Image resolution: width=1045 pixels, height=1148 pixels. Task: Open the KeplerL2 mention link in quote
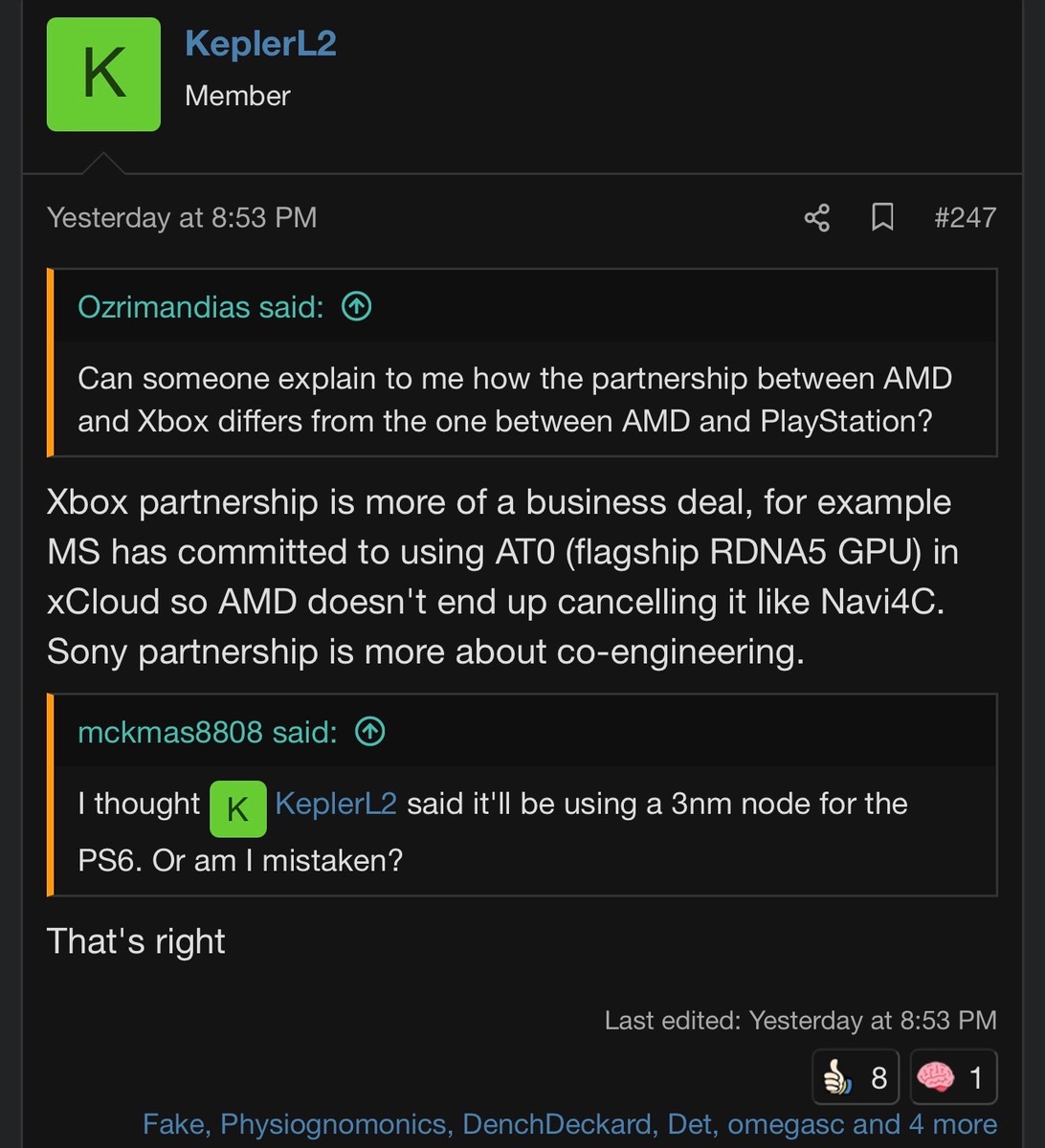[x=335, y=804]
